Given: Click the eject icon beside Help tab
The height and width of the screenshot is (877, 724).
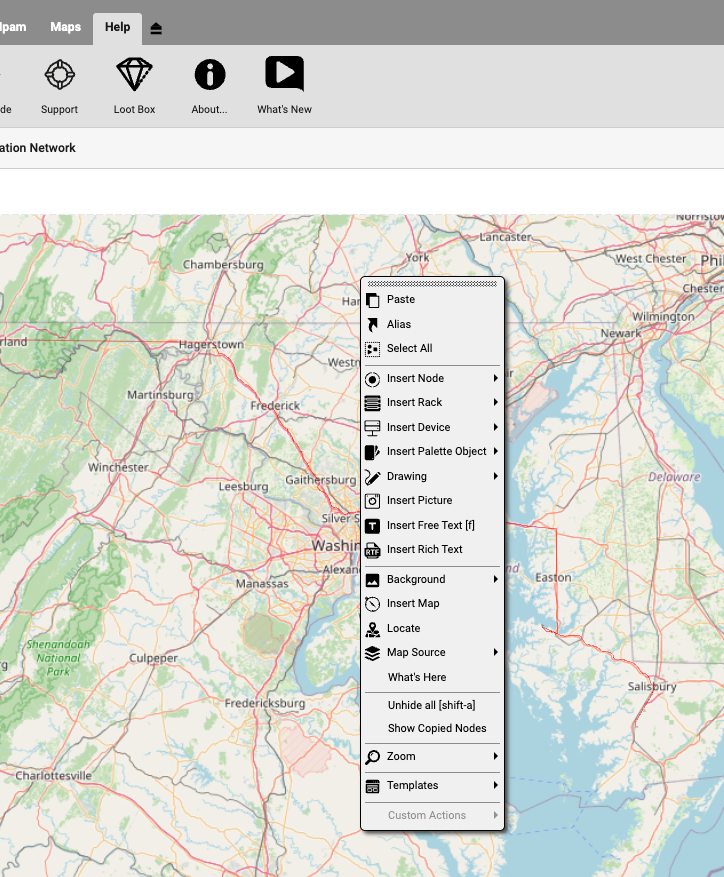Looking at the screenshot, I should (156, 28).
